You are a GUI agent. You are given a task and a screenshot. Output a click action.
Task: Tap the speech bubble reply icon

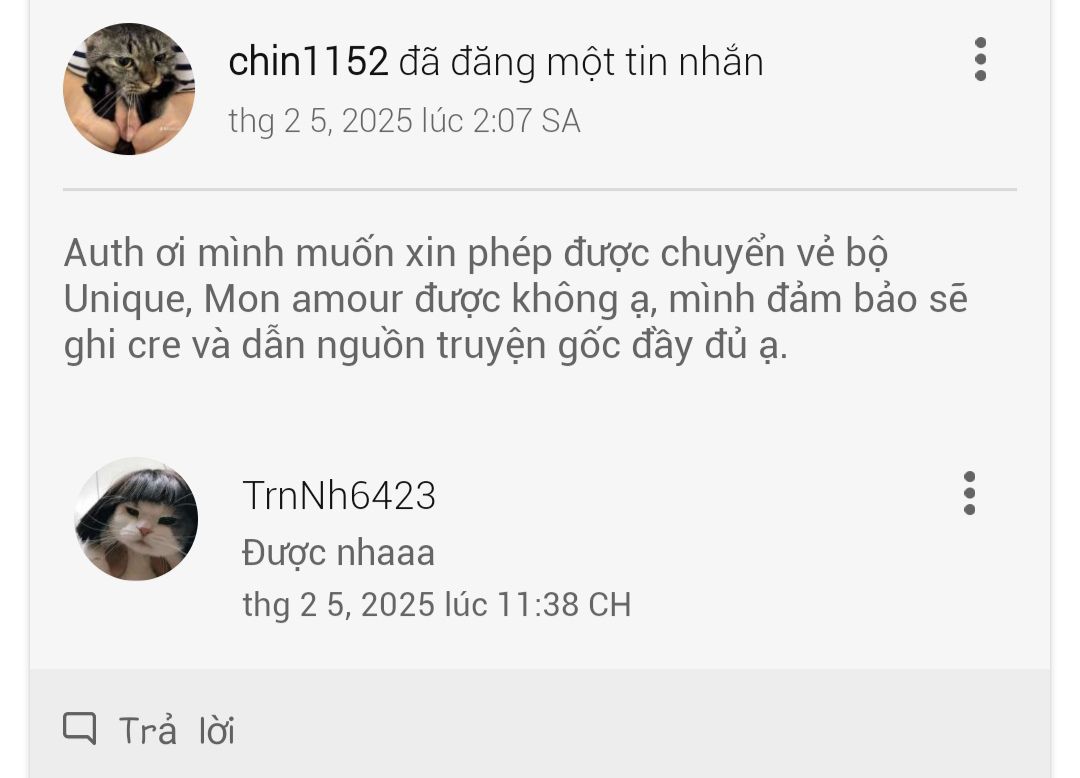pos(80,728)
